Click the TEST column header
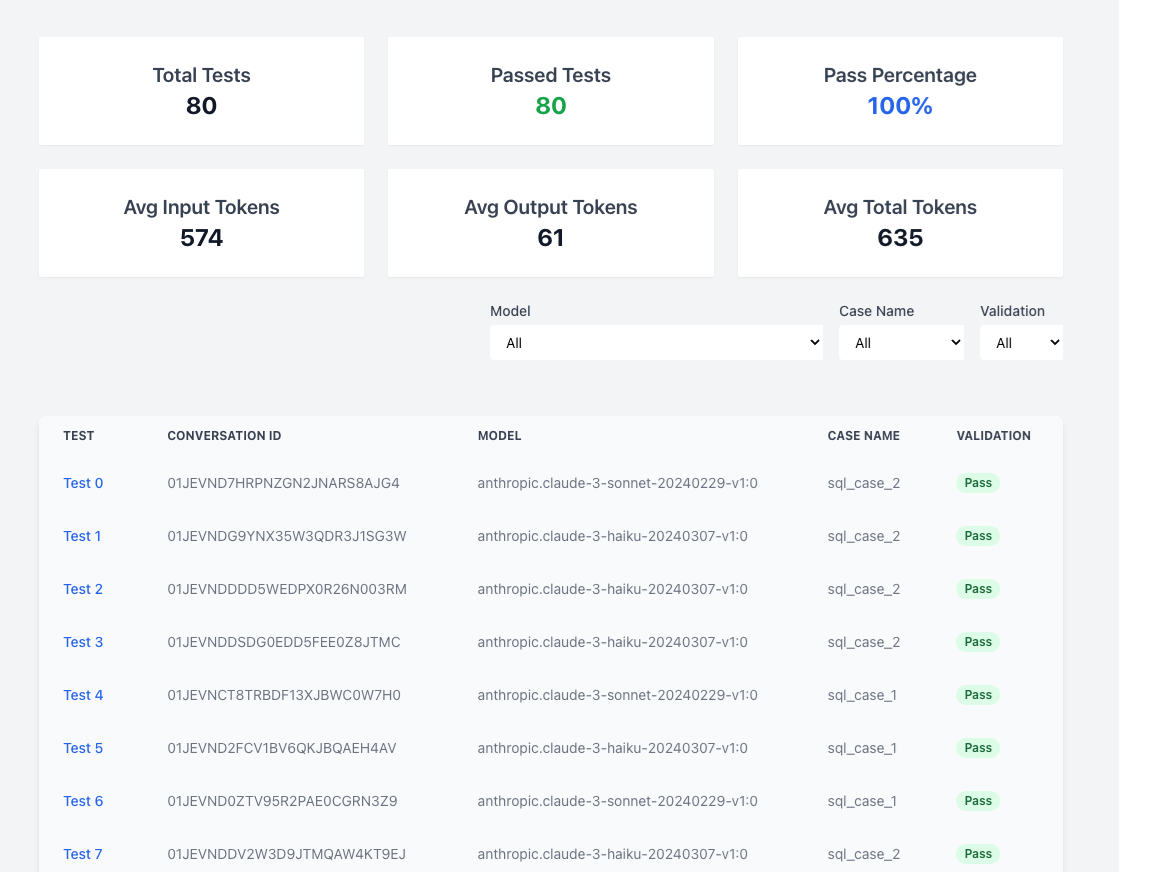1152x872 pixels. click(x=79, y=436)
